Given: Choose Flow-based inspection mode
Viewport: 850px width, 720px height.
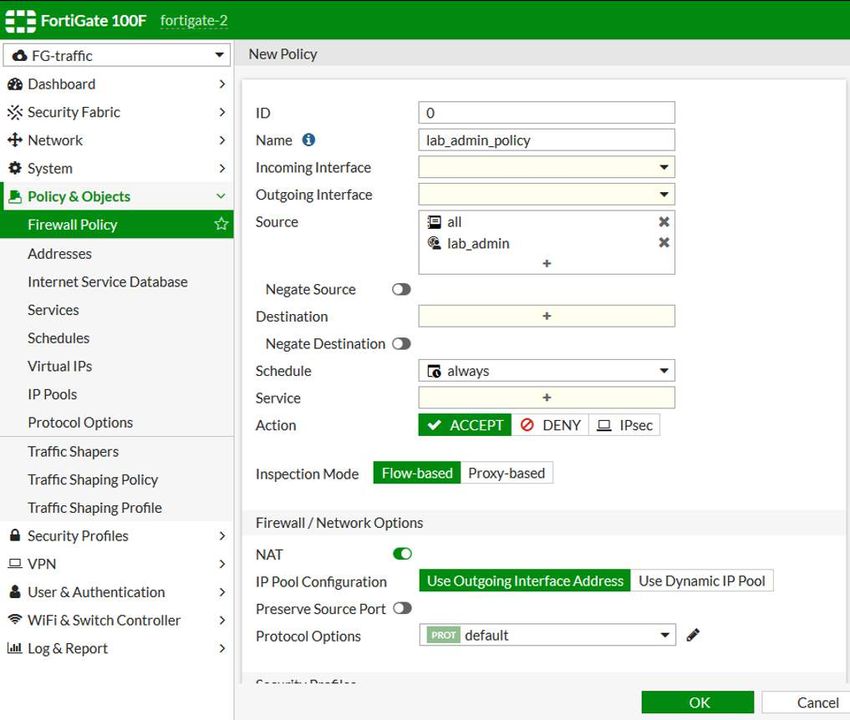Looking at the screenshot, I should (417, 473).
